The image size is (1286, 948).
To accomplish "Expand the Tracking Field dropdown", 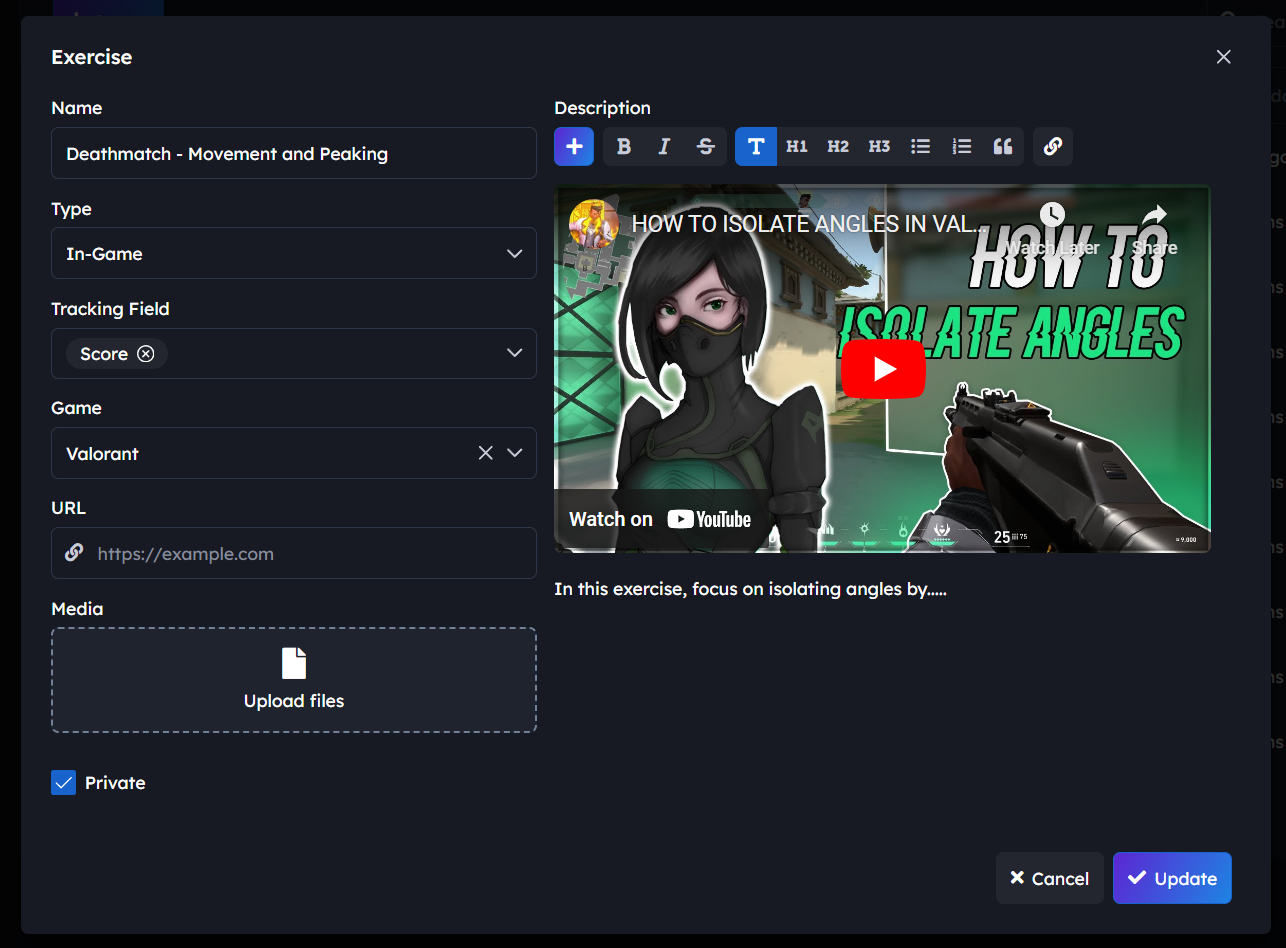I will [x=515, y=353].
